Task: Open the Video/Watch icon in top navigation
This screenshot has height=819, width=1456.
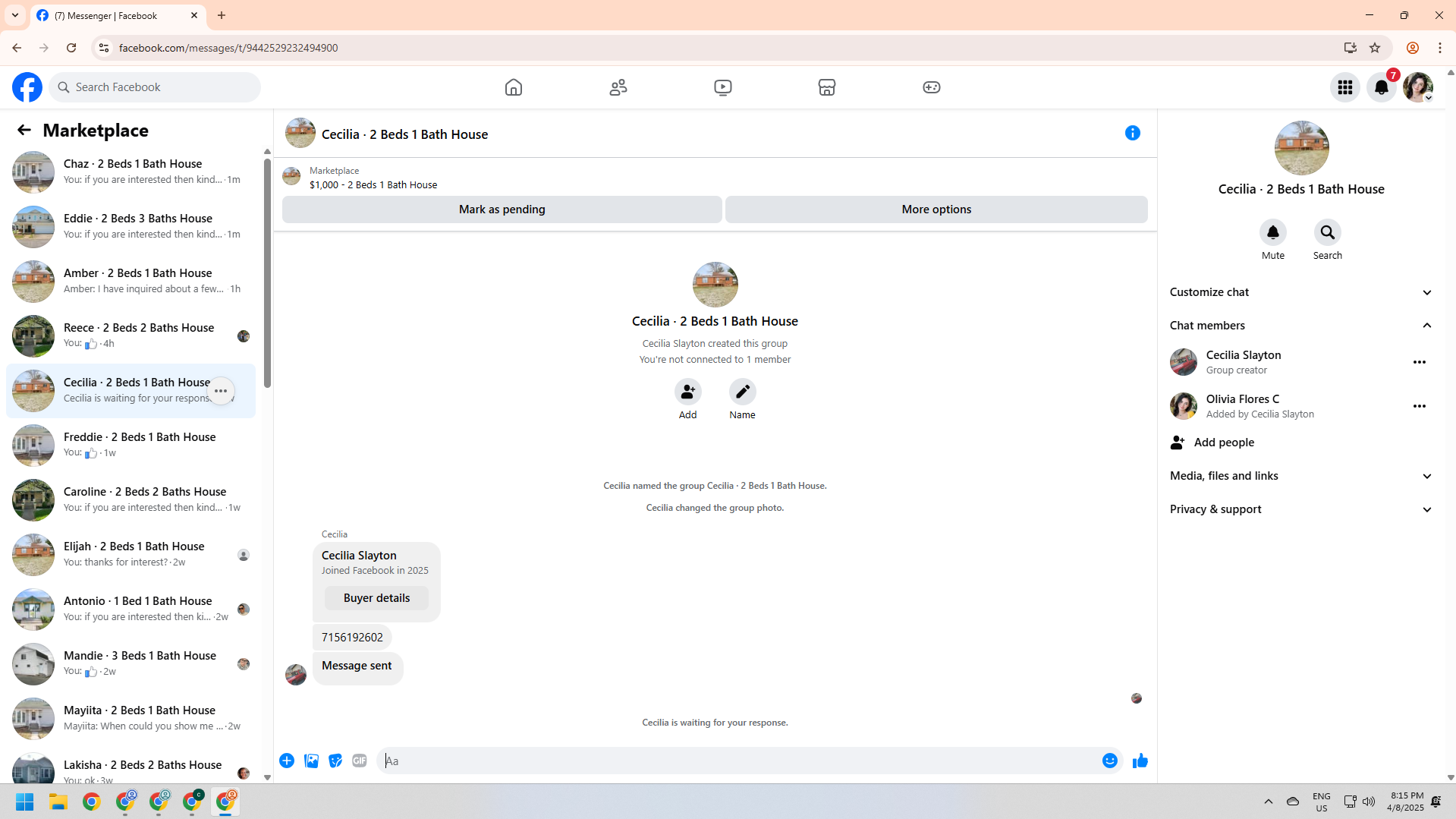Action: (723, 87)
